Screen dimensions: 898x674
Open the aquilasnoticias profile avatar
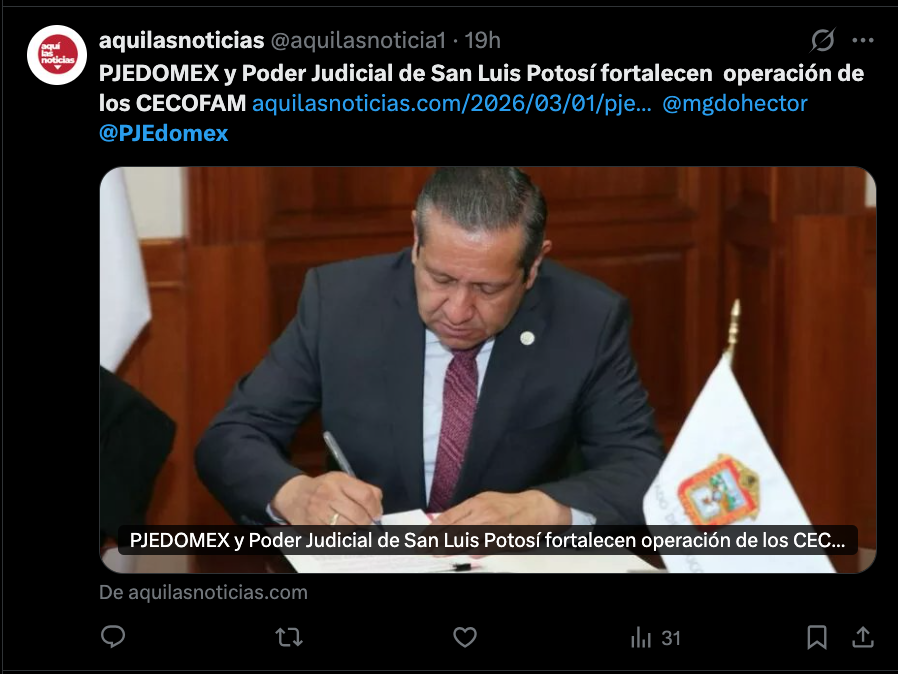pos(57,55)
